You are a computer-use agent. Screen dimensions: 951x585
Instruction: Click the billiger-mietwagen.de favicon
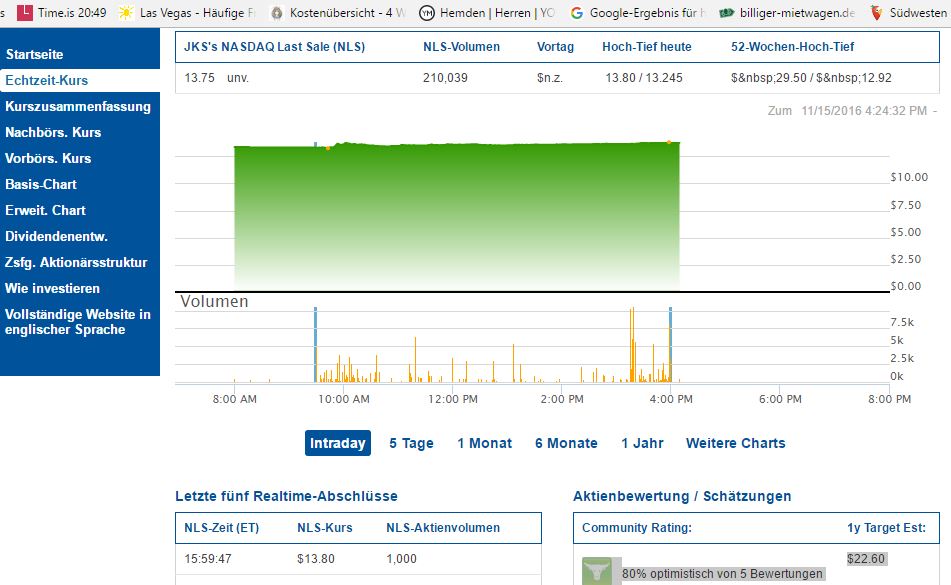tap(727, 13)
